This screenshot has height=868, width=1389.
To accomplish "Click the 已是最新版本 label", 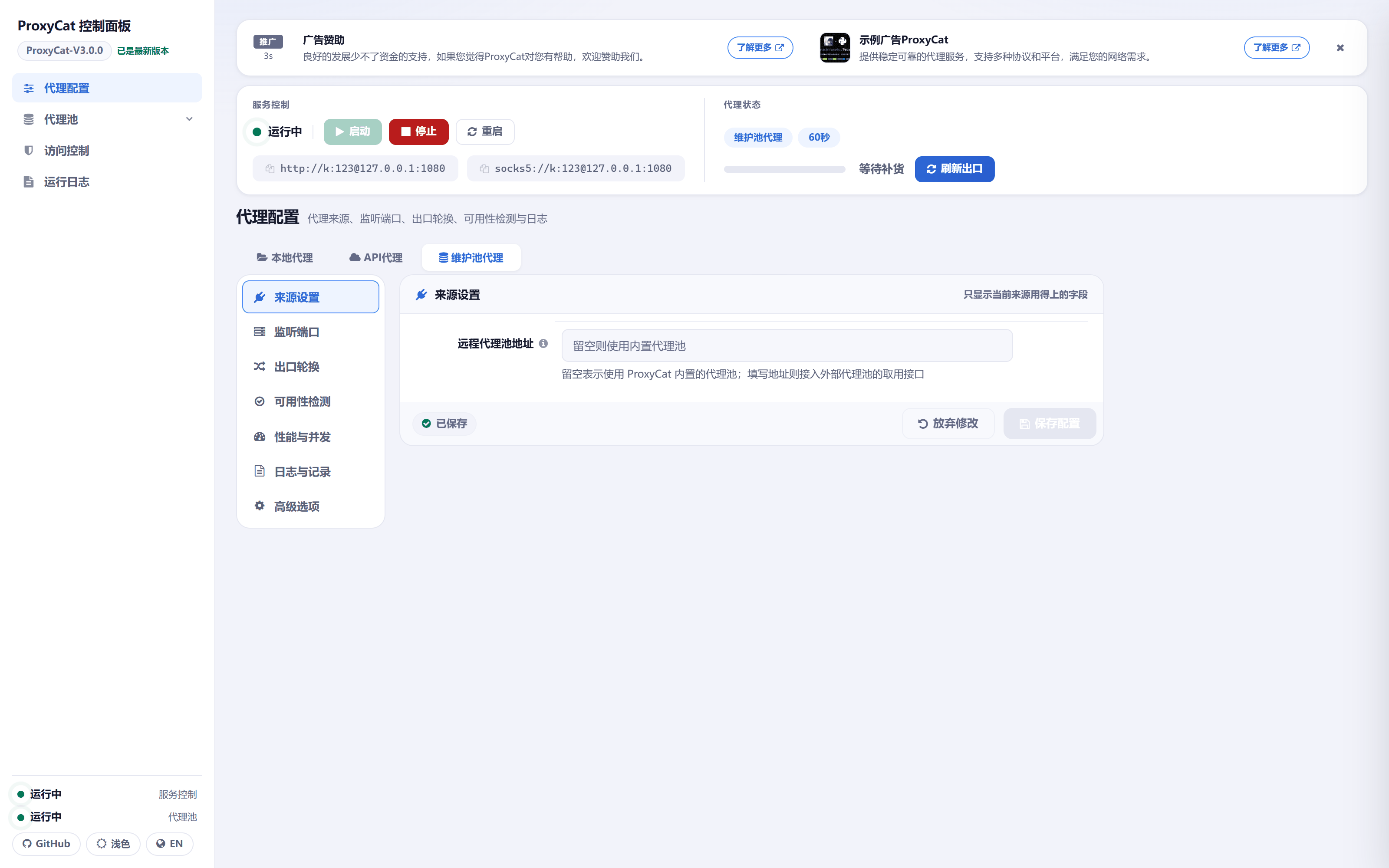I will point(143,50).
